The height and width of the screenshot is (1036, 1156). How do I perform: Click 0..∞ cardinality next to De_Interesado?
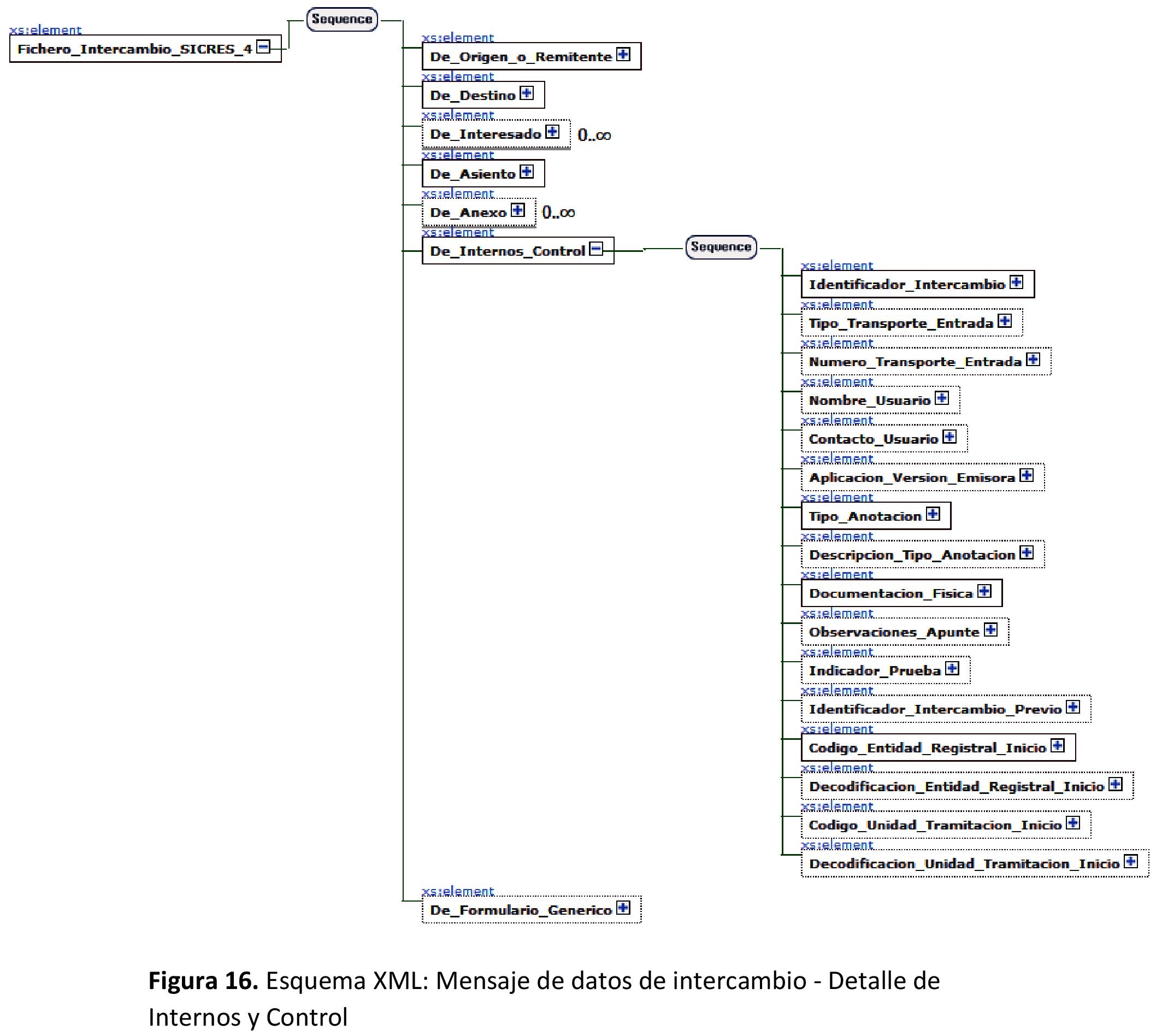[595, 136]
